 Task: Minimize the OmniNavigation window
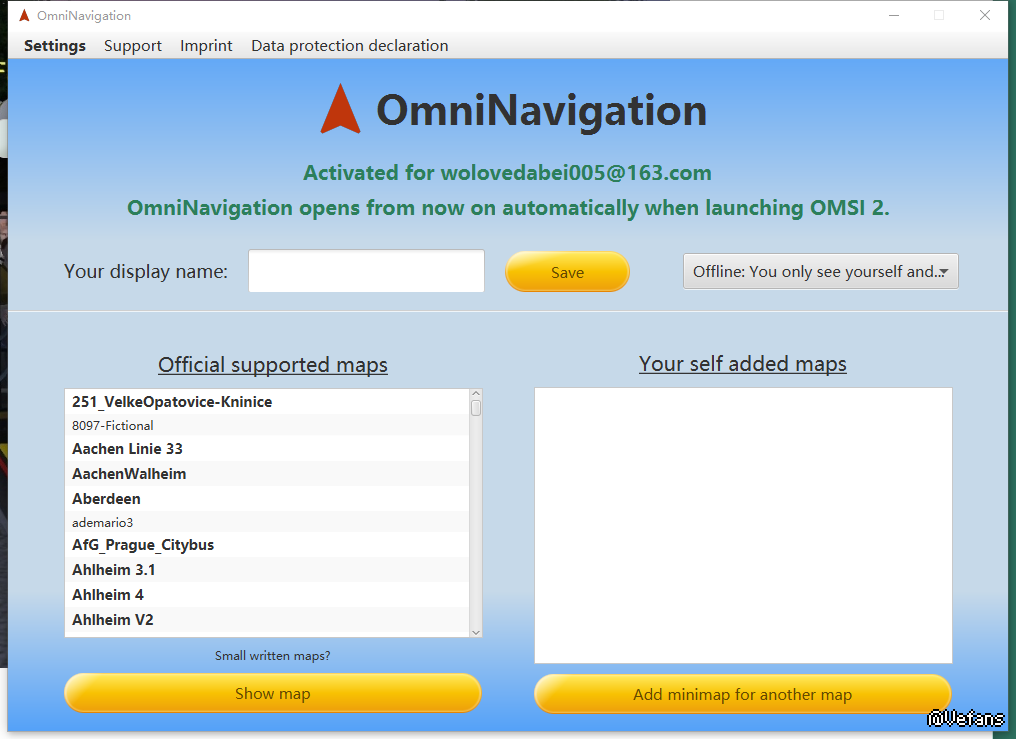tap(894, 15)
